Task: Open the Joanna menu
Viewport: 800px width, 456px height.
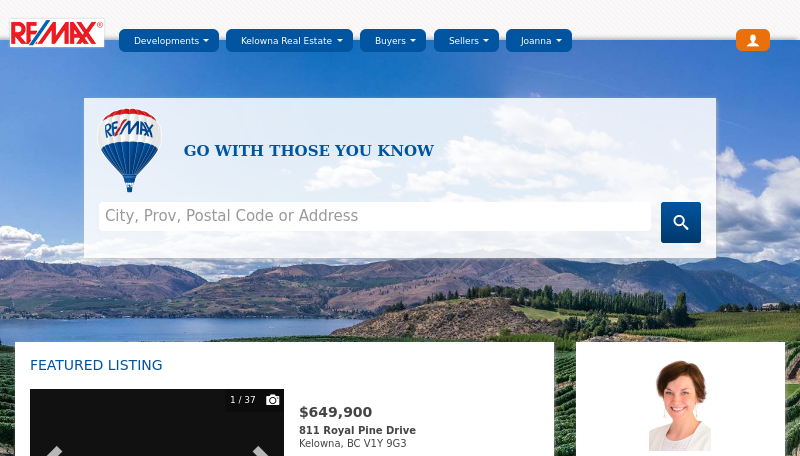Action: point(539,41)
